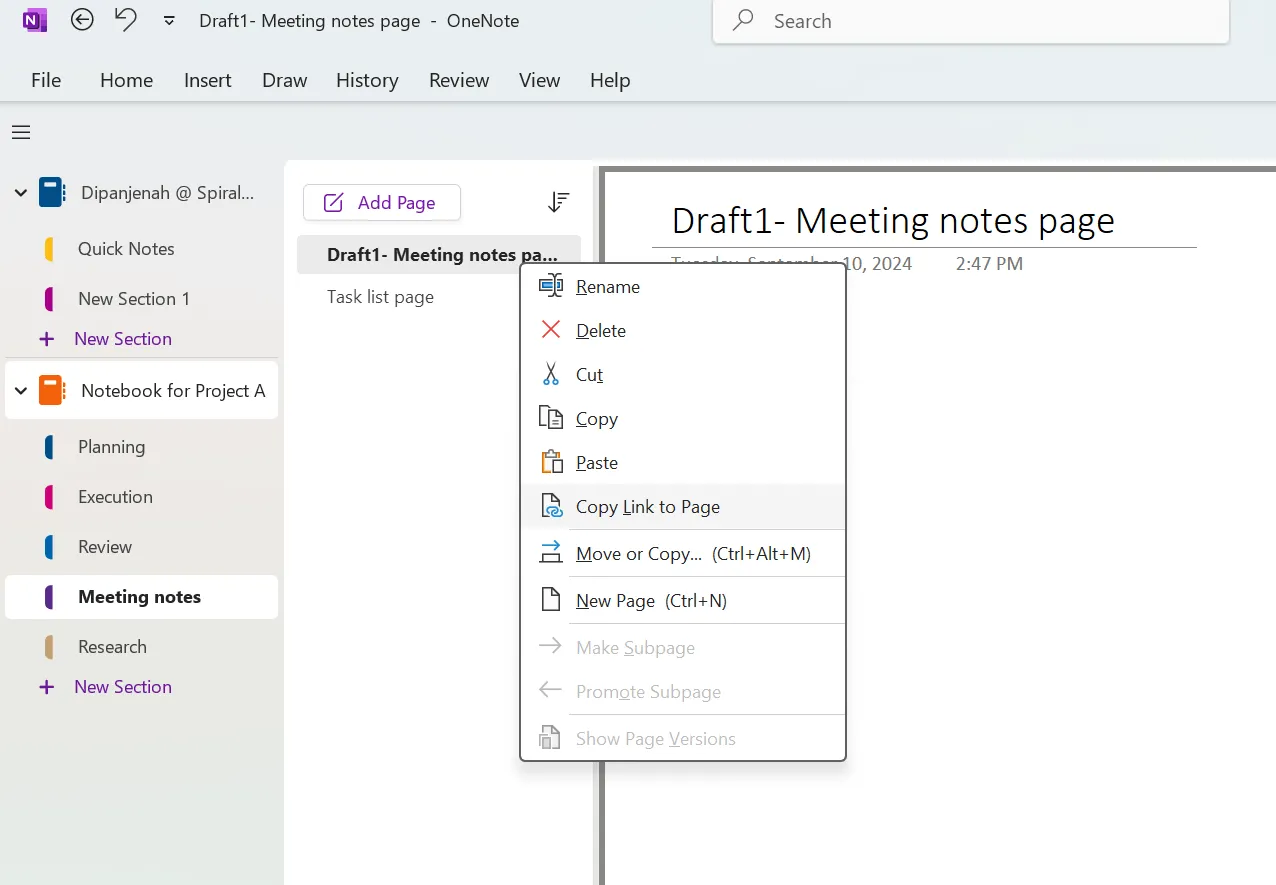Image resolution: width=1276 pixels, height=885 pixels.
Task: Click New Section link under Research
Action: pyautogui.click(x=123, y=687)
